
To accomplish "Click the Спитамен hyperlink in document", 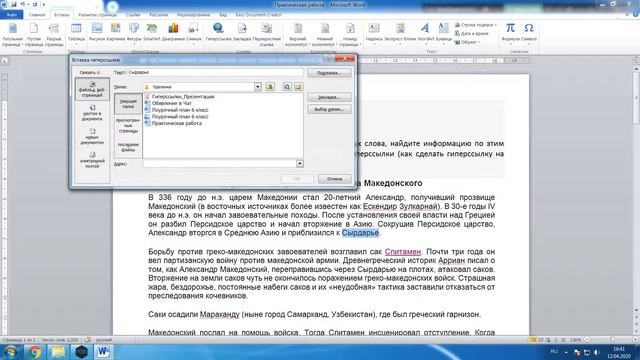I will point(402,251).
